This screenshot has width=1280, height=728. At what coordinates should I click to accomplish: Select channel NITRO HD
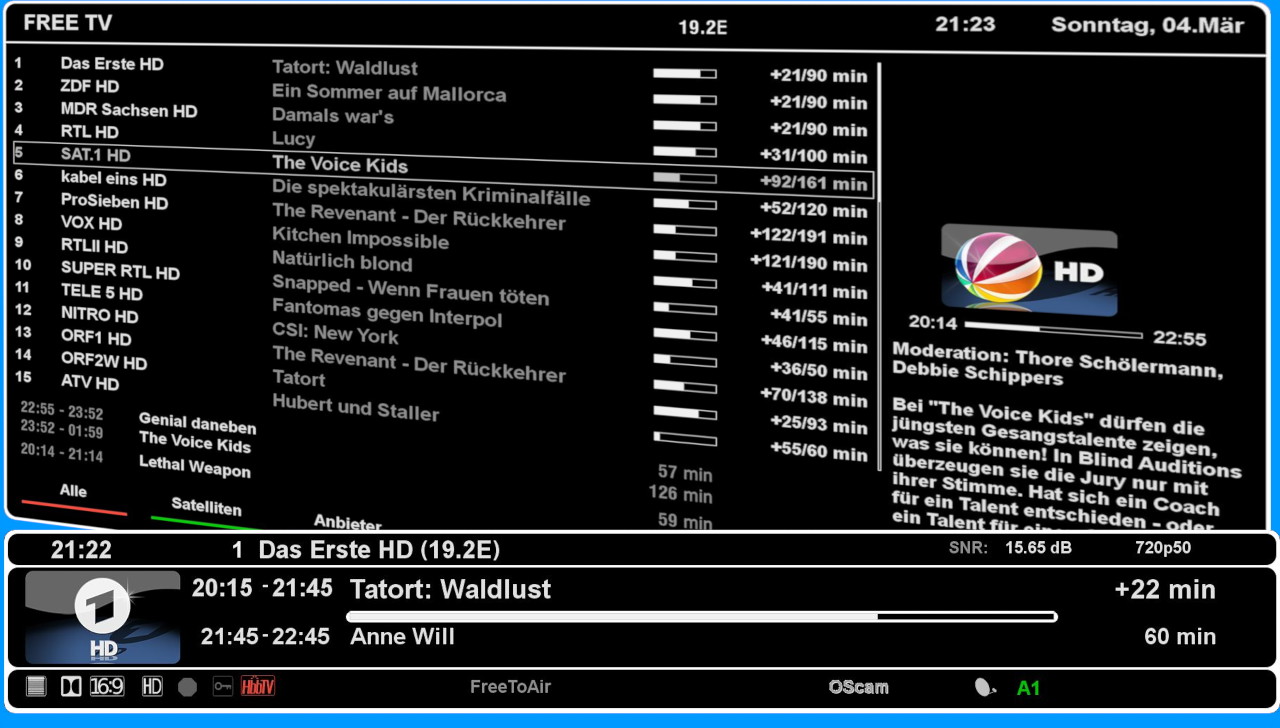100,315
